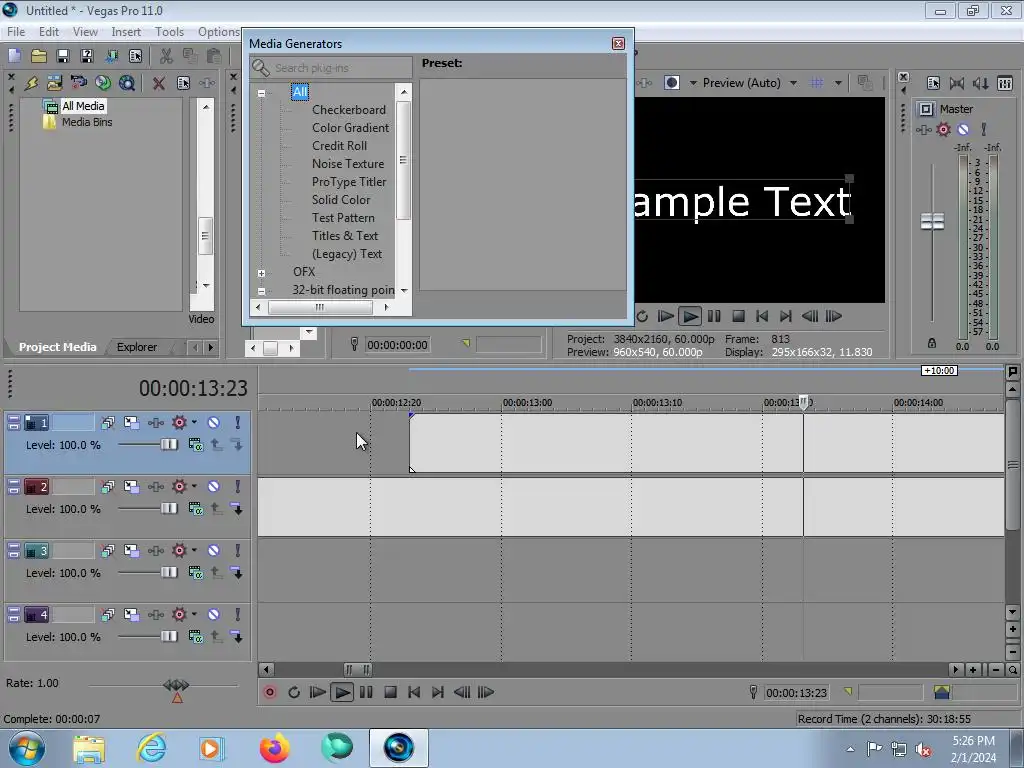Open the File menu
The height and width of the screenshot is (768, 1024).
point(16,32)
